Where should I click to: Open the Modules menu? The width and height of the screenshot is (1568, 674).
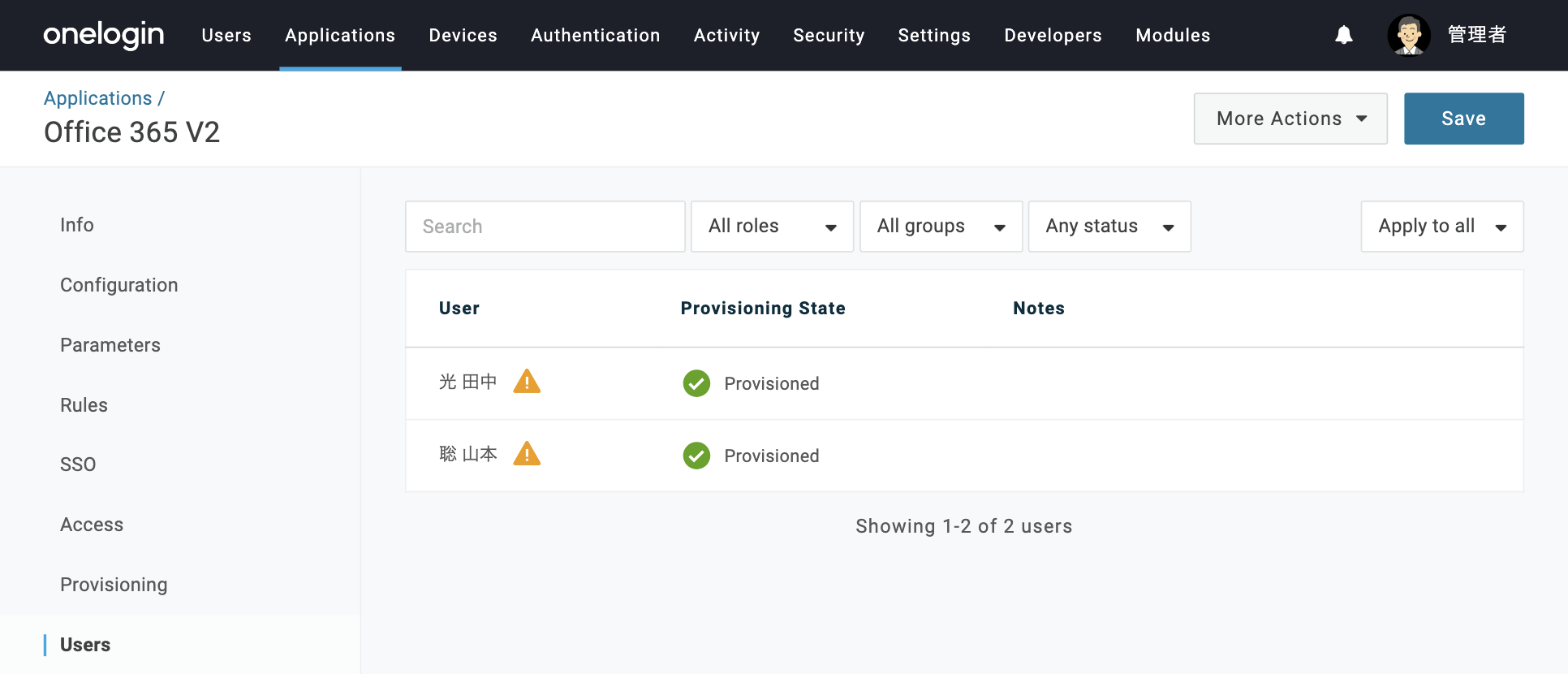(1173, 35)
